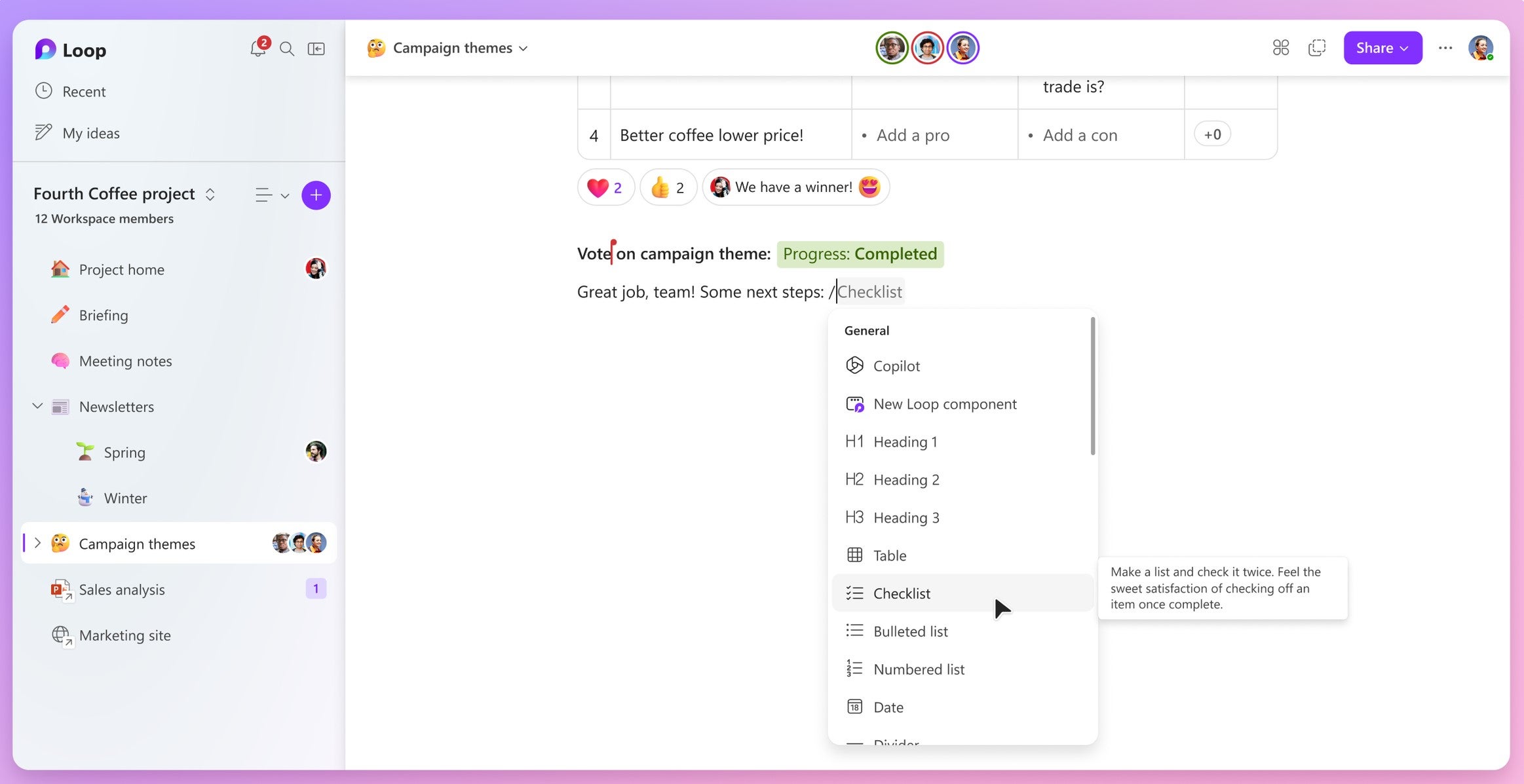Open the Campaign themes title dropdown
The width and height of the screenshot is (1524, 784).
coord(523,48)
